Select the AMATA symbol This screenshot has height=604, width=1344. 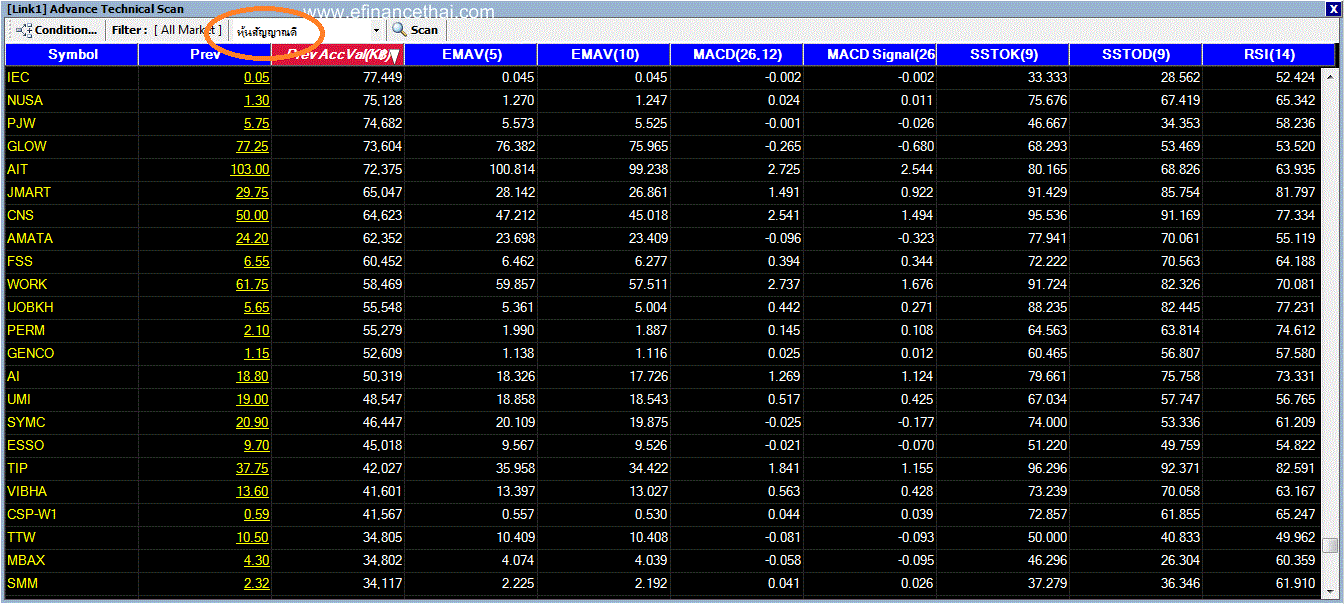click(x=30, y=238)
